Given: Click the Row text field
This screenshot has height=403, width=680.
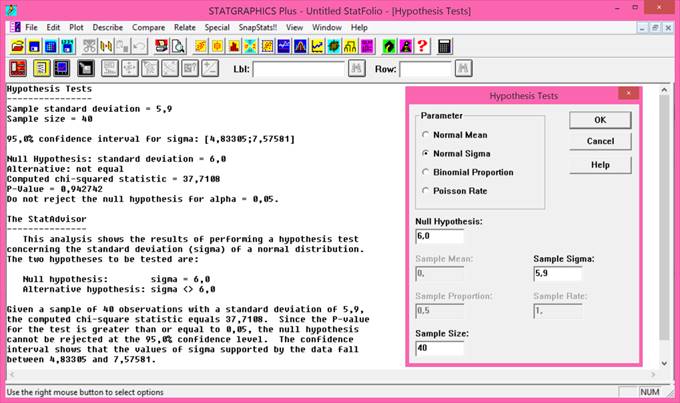Looking at the screenshot, I should (x=425, y=69).
